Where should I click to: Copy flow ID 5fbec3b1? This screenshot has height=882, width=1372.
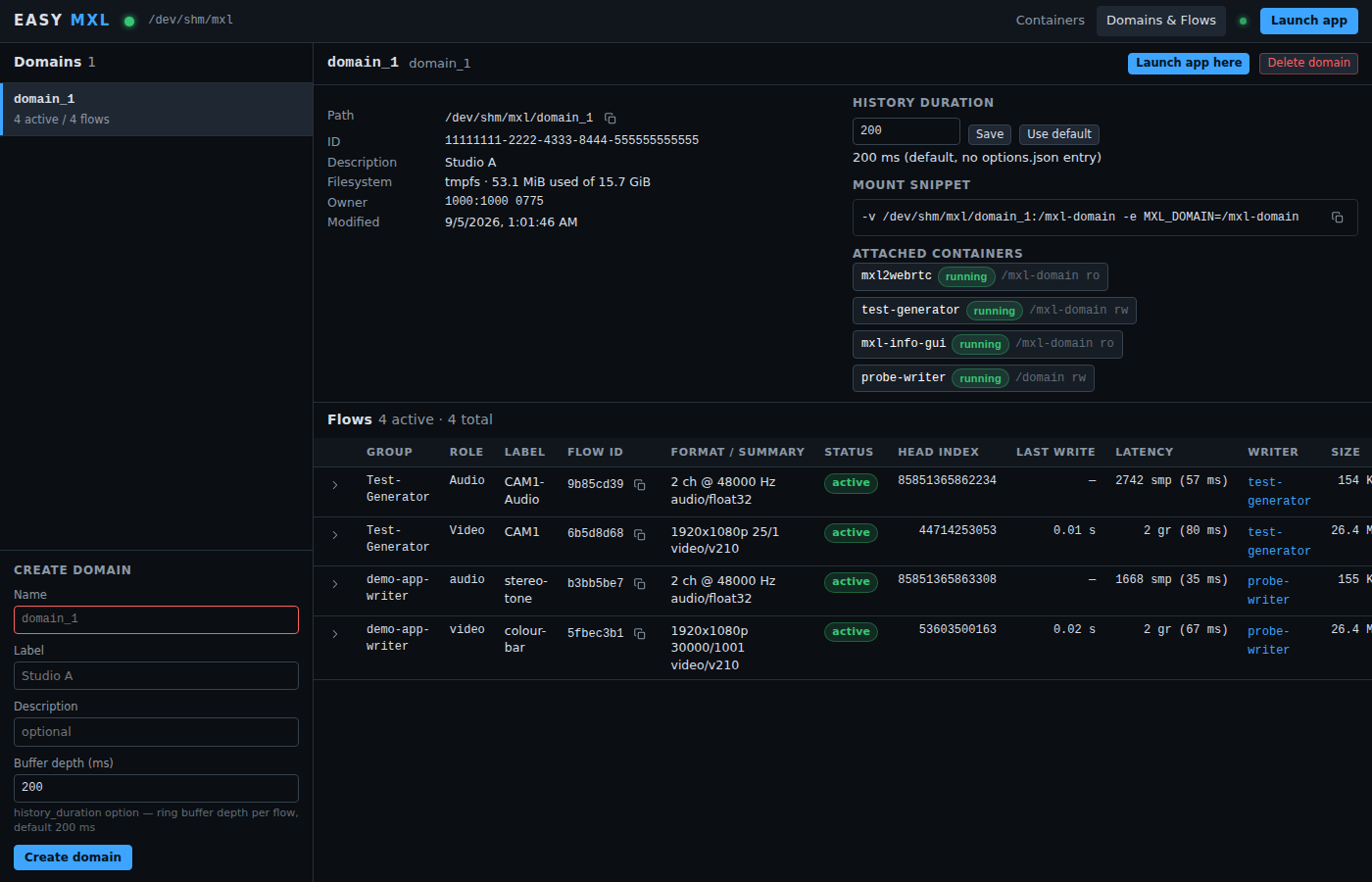(639, 634)
